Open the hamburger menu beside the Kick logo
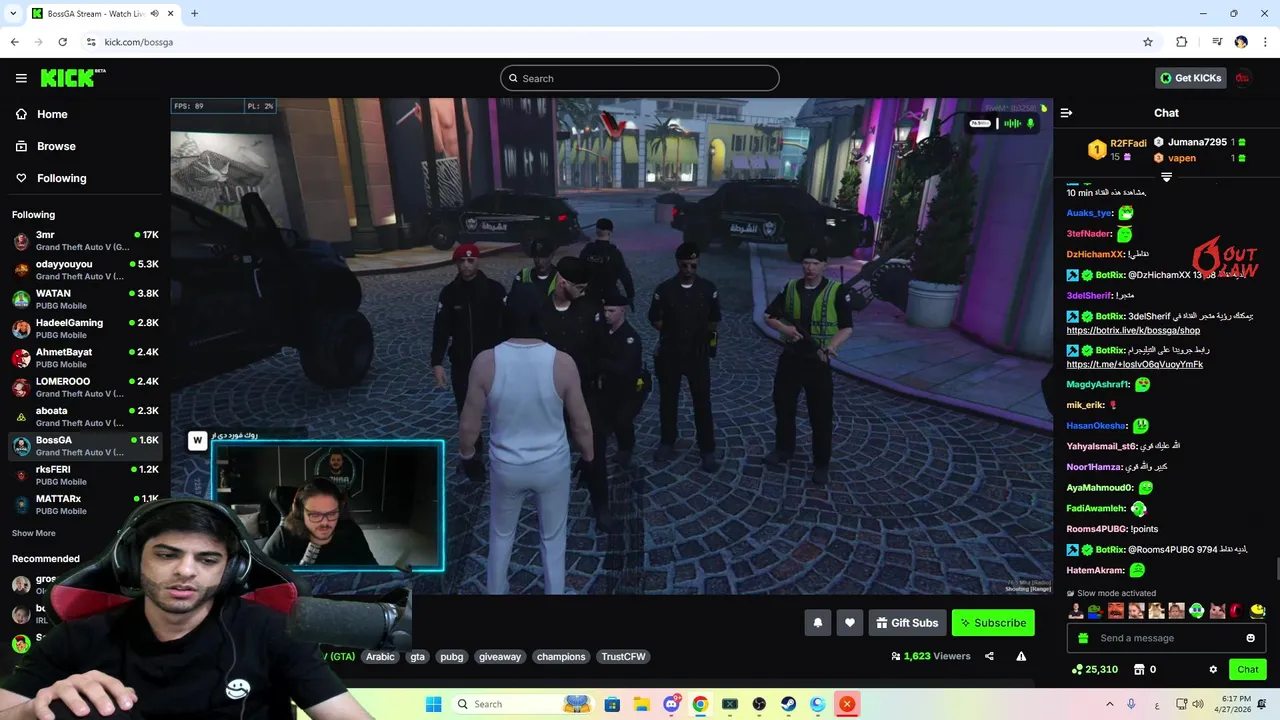 point(21,78)
